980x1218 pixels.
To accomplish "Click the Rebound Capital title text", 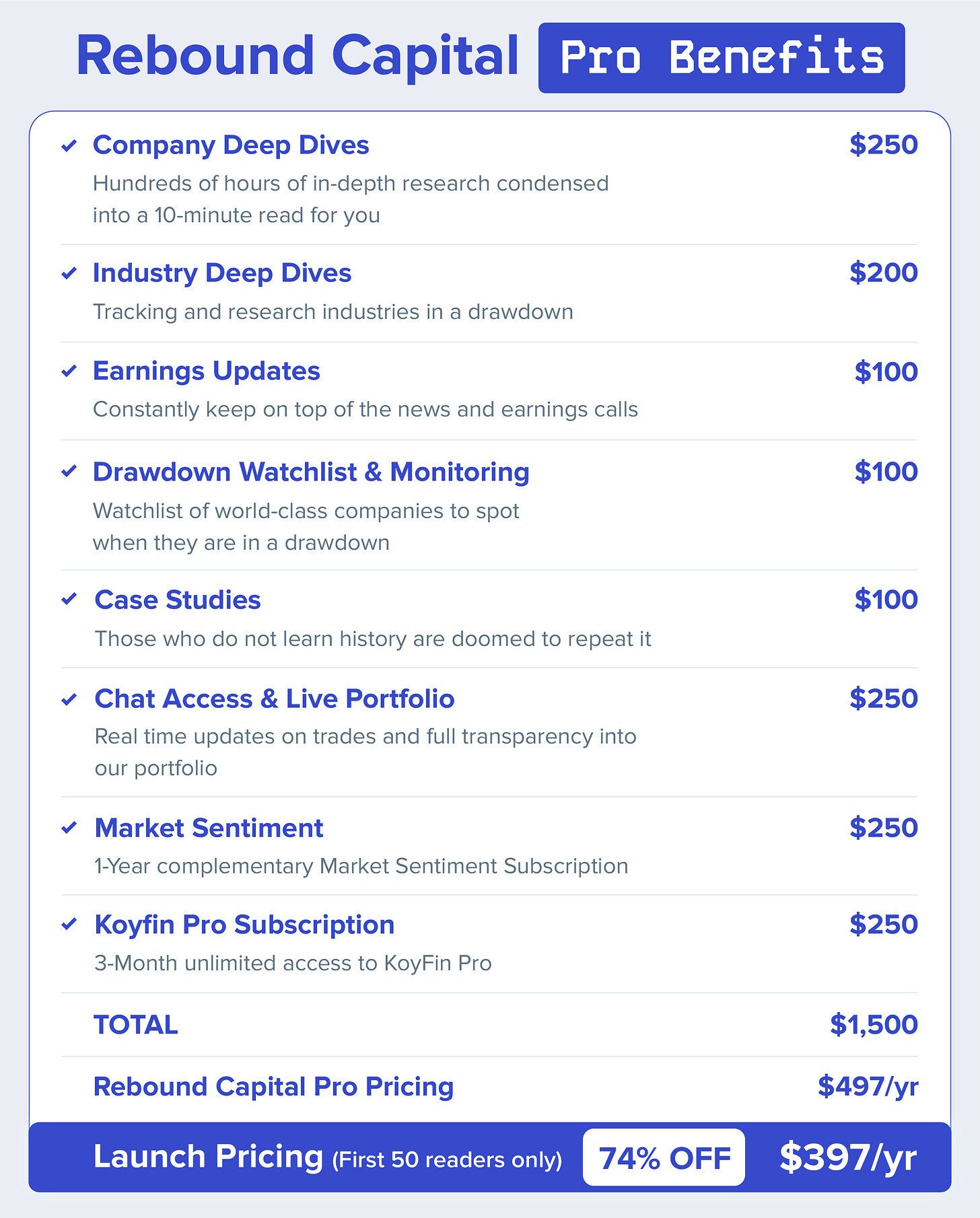I will coord(297,57).
